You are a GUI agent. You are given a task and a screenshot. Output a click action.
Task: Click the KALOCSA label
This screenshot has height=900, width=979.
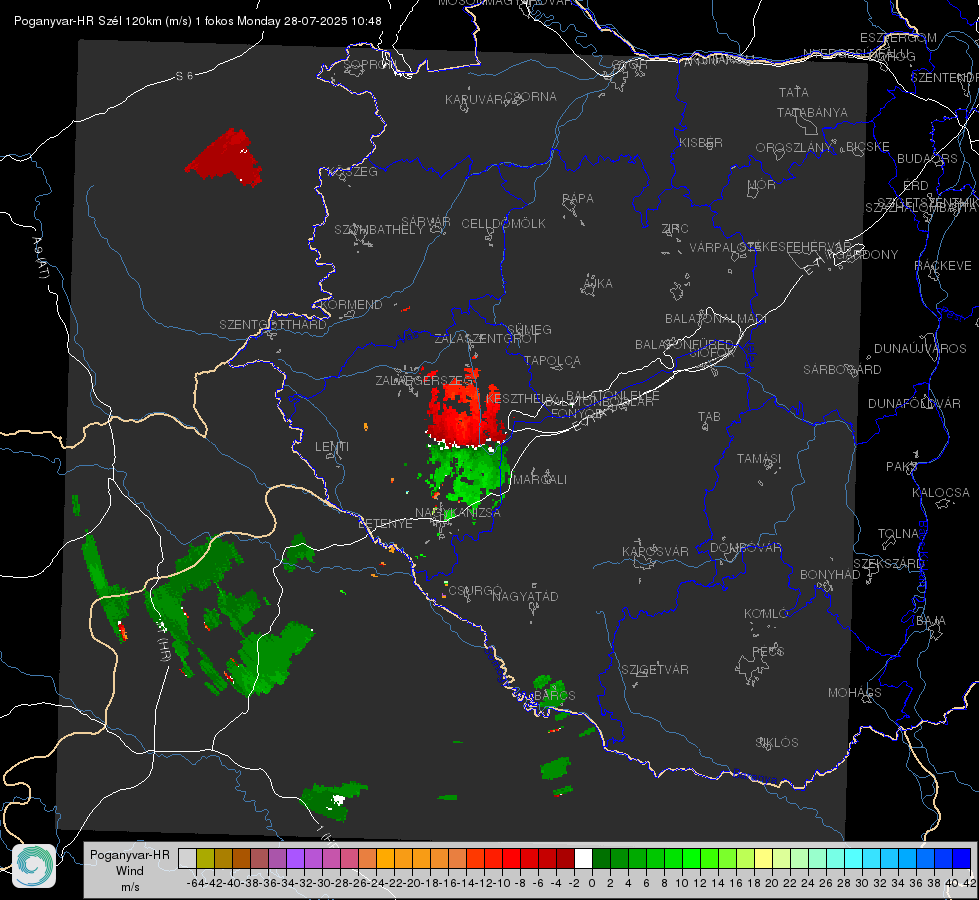tap(941, 493)
